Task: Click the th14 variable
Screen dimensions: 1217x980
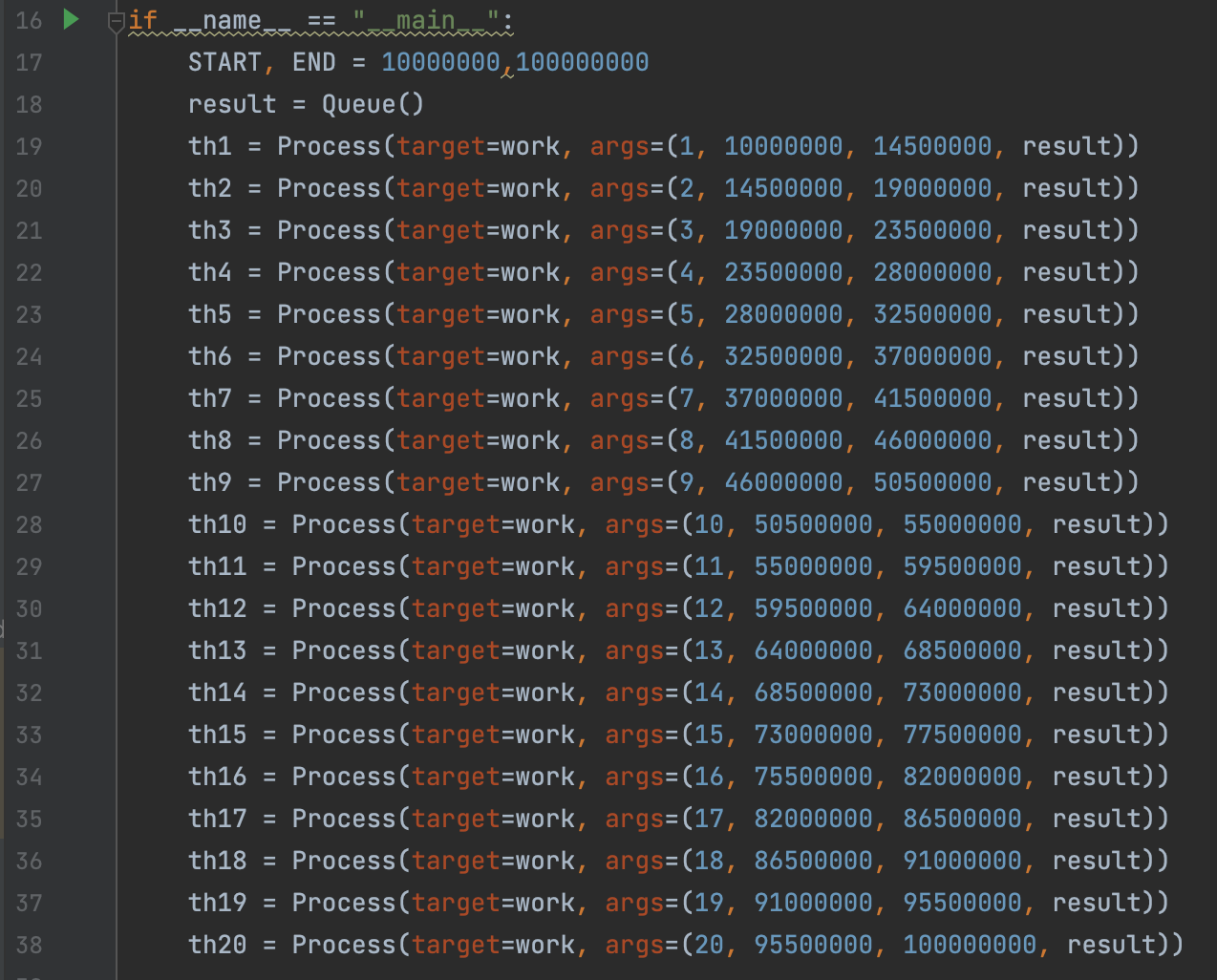Action: (x=218, y=693)
